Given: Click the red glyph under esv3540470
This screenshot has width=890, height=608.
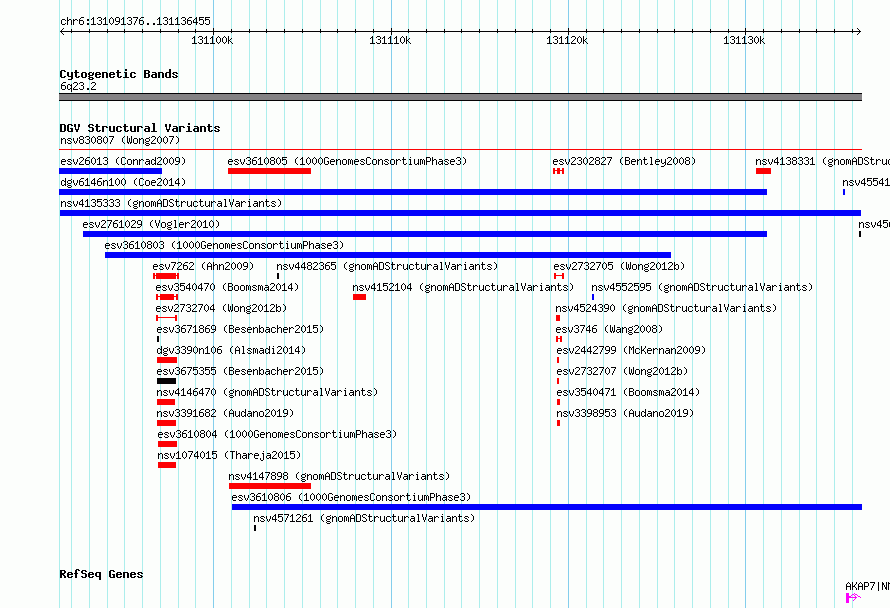Looking at the screenshot, I should (167, 297).
